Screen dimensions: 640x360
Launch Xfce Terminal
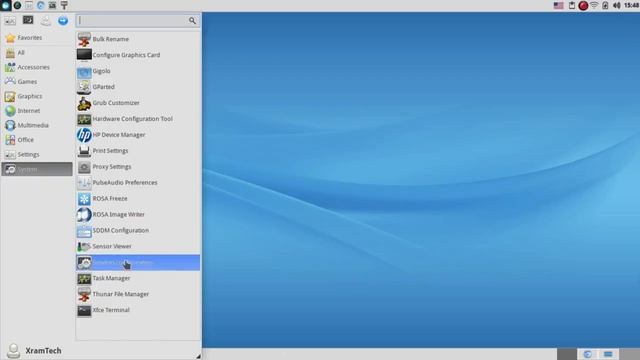click(138, 310)
